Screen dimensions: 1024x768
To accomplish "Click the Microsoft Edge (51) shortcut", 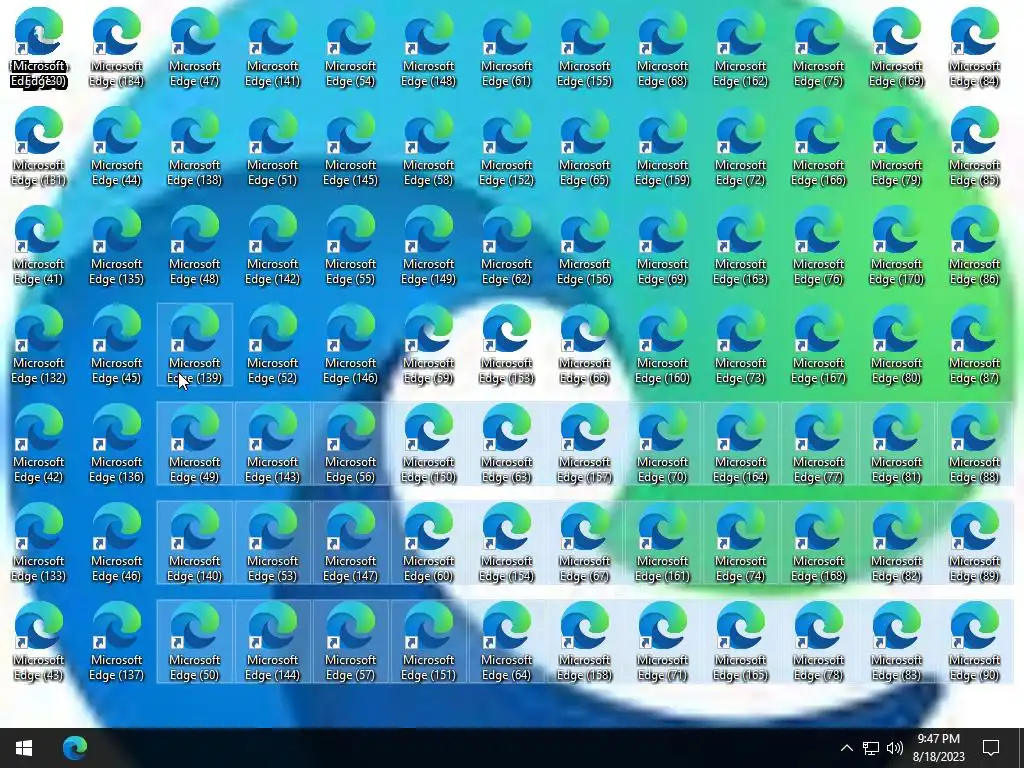I will [x=272, y=146].
